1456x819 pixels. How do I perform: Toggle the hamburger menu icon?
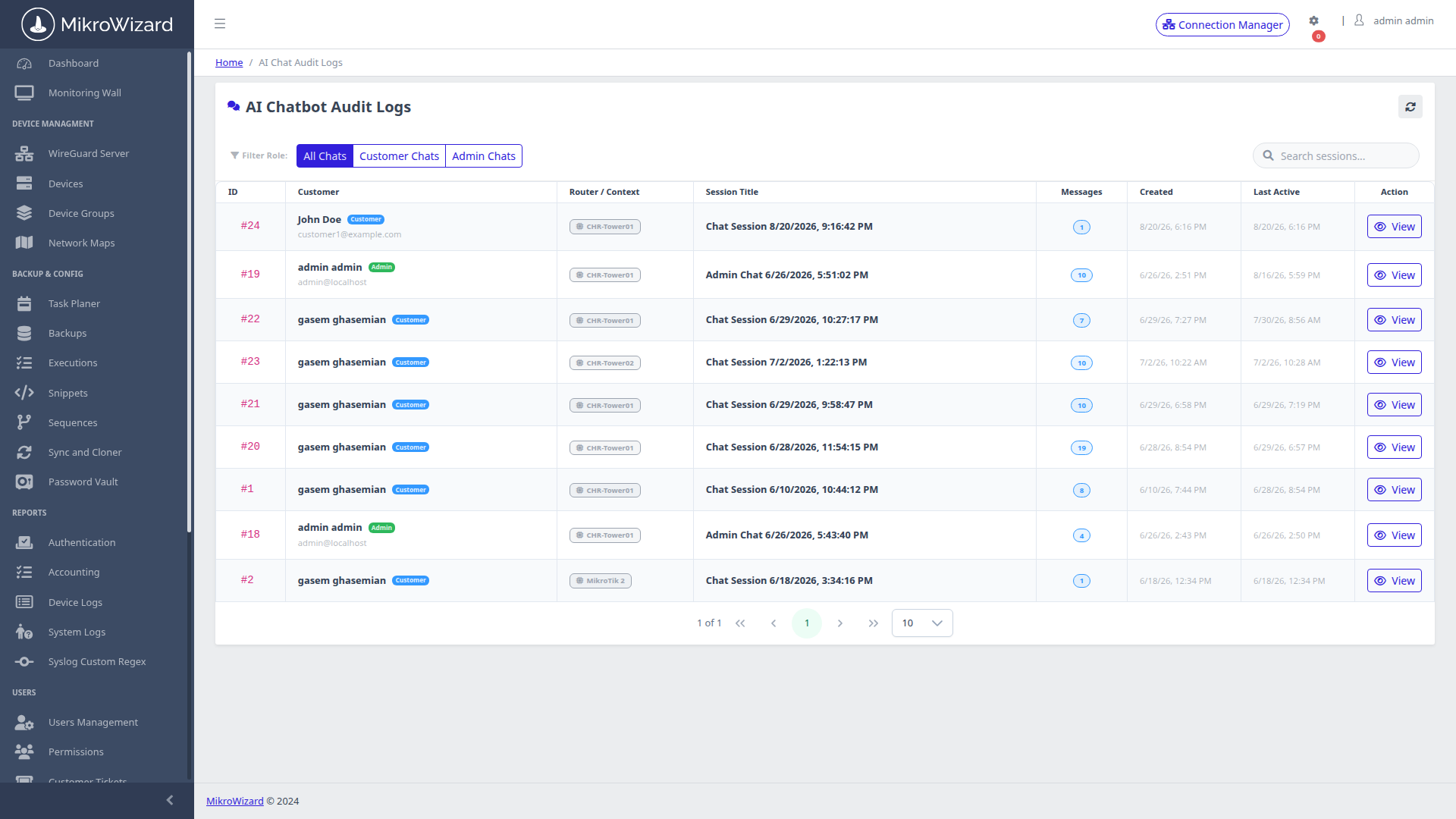pos(220,24)
